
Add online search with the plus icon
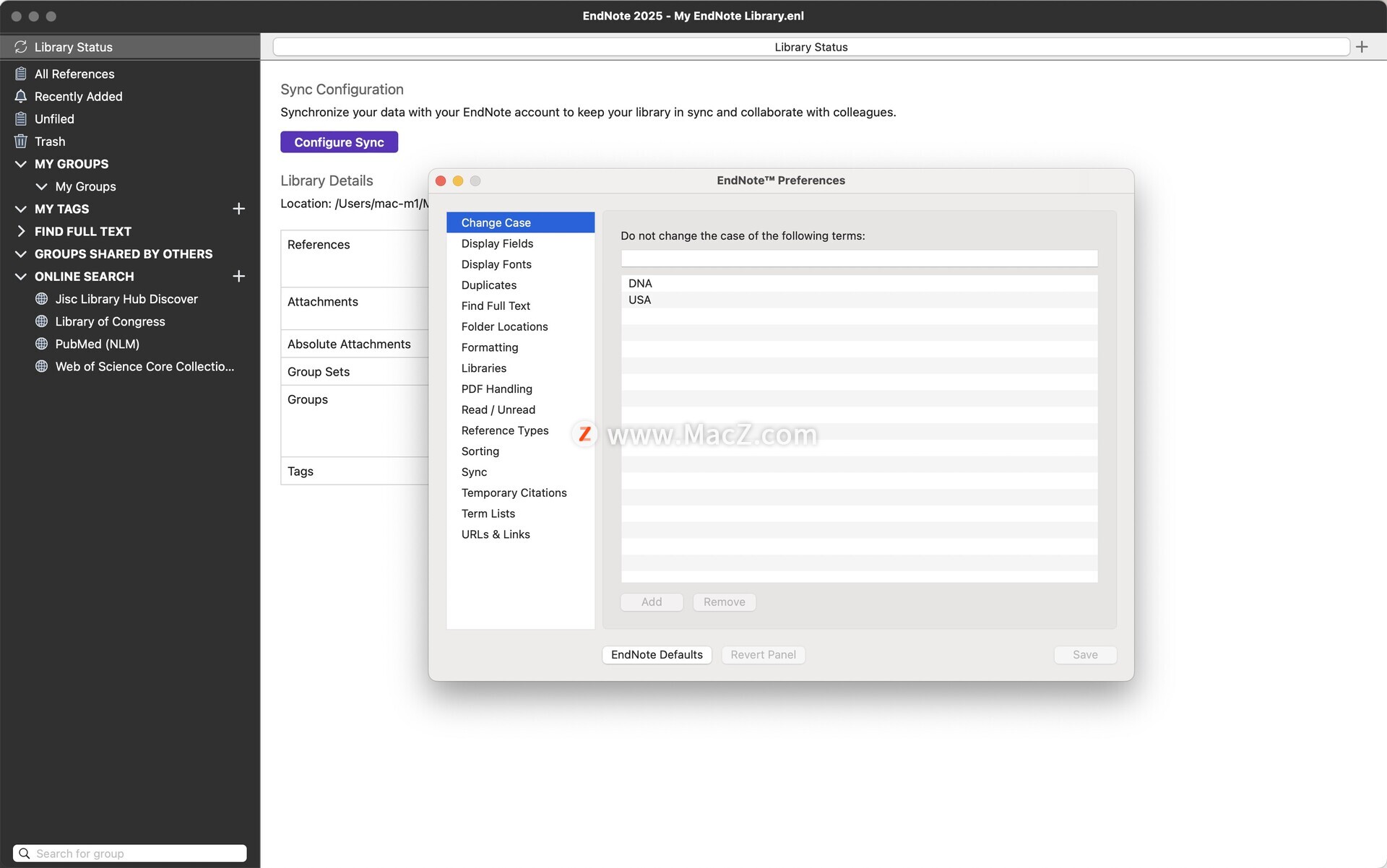239,276
